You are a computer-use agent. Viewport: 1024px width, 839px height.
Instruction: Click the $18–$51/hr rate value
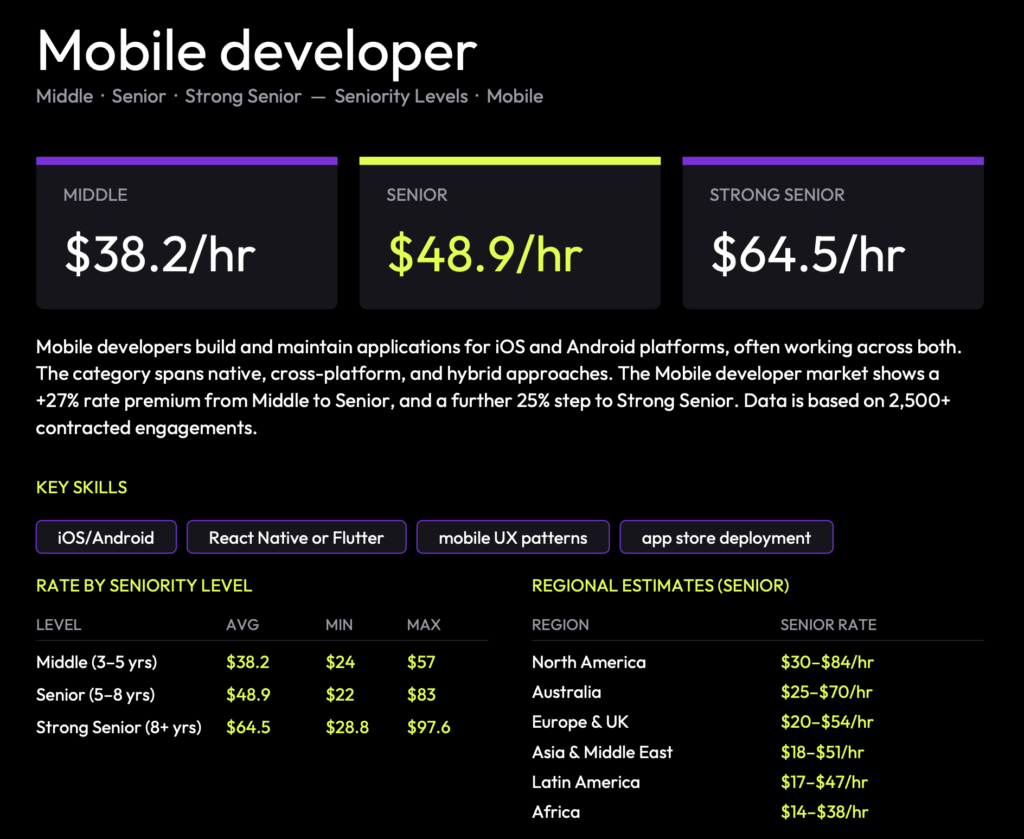pos(822,752)
